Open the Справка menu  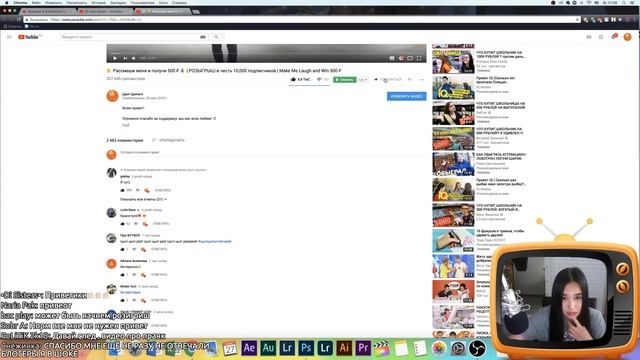(179, 2)
